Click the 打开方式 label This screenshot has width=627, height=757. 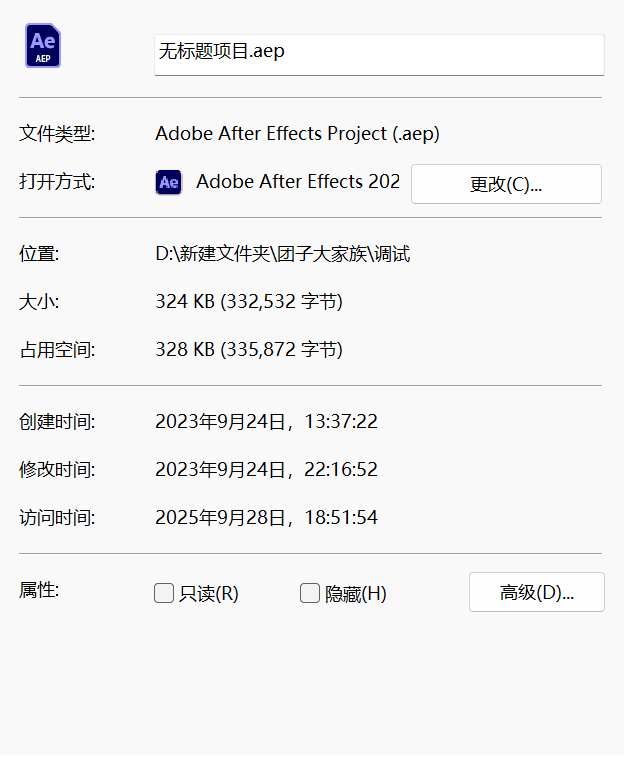click(57, 183)
